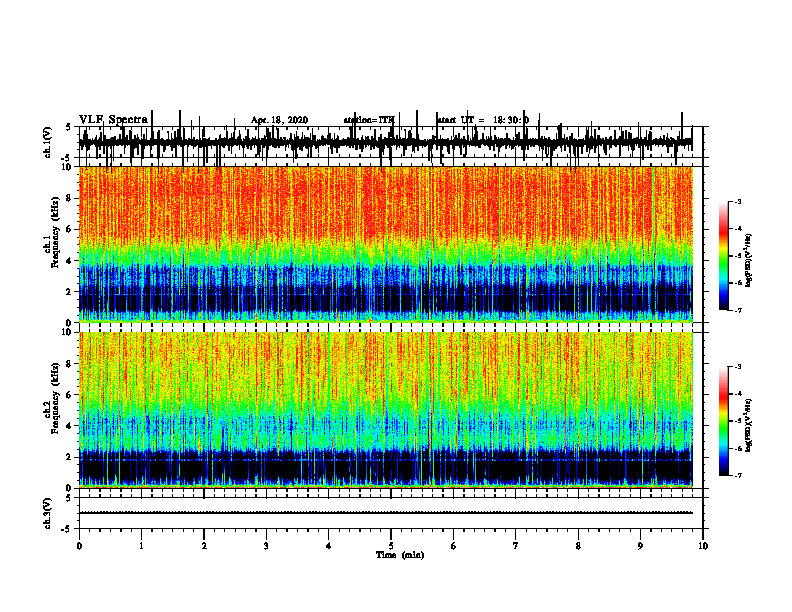The image size is (792, 612).
Task: Click the "2" kHz tick of ch.1 spectrogram
Action: point(70,291)
